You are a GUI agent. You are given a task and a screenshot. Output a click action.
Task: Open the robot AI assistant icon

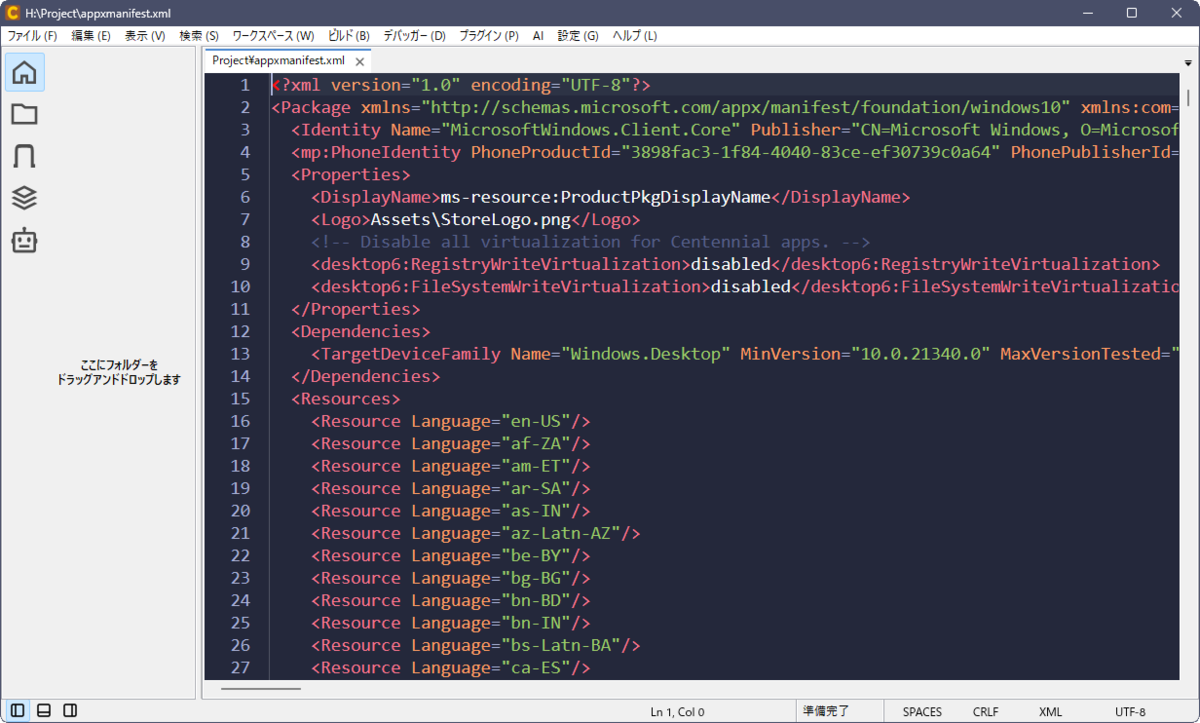coord(24,240)
